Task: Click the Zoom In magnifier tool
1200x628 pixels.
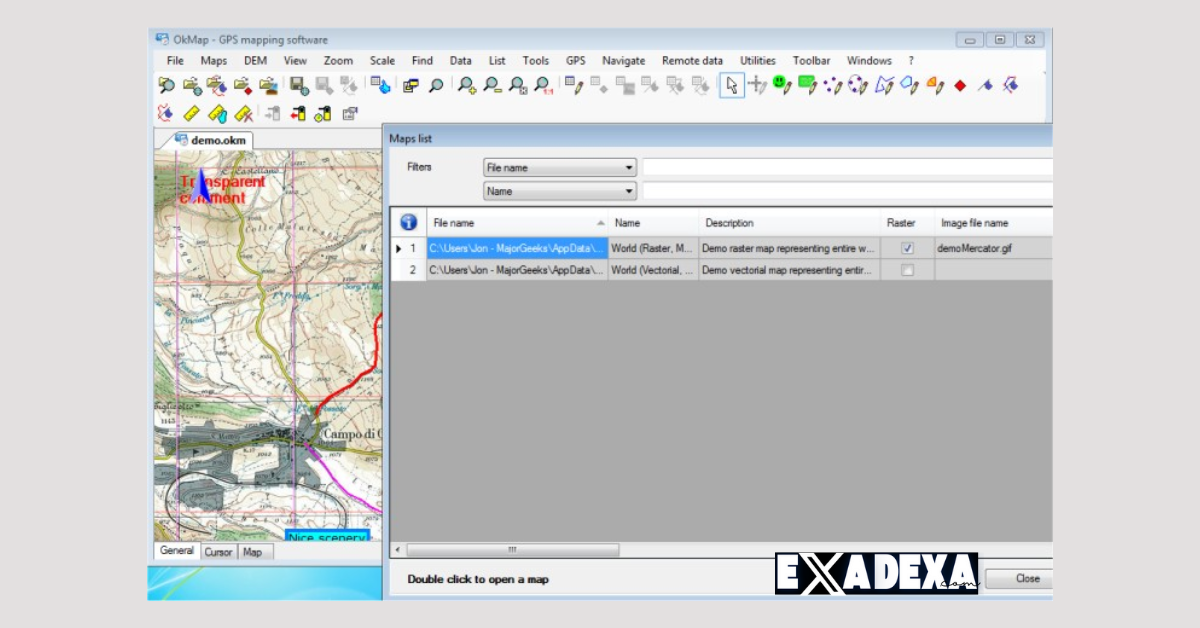Action: 466,87
